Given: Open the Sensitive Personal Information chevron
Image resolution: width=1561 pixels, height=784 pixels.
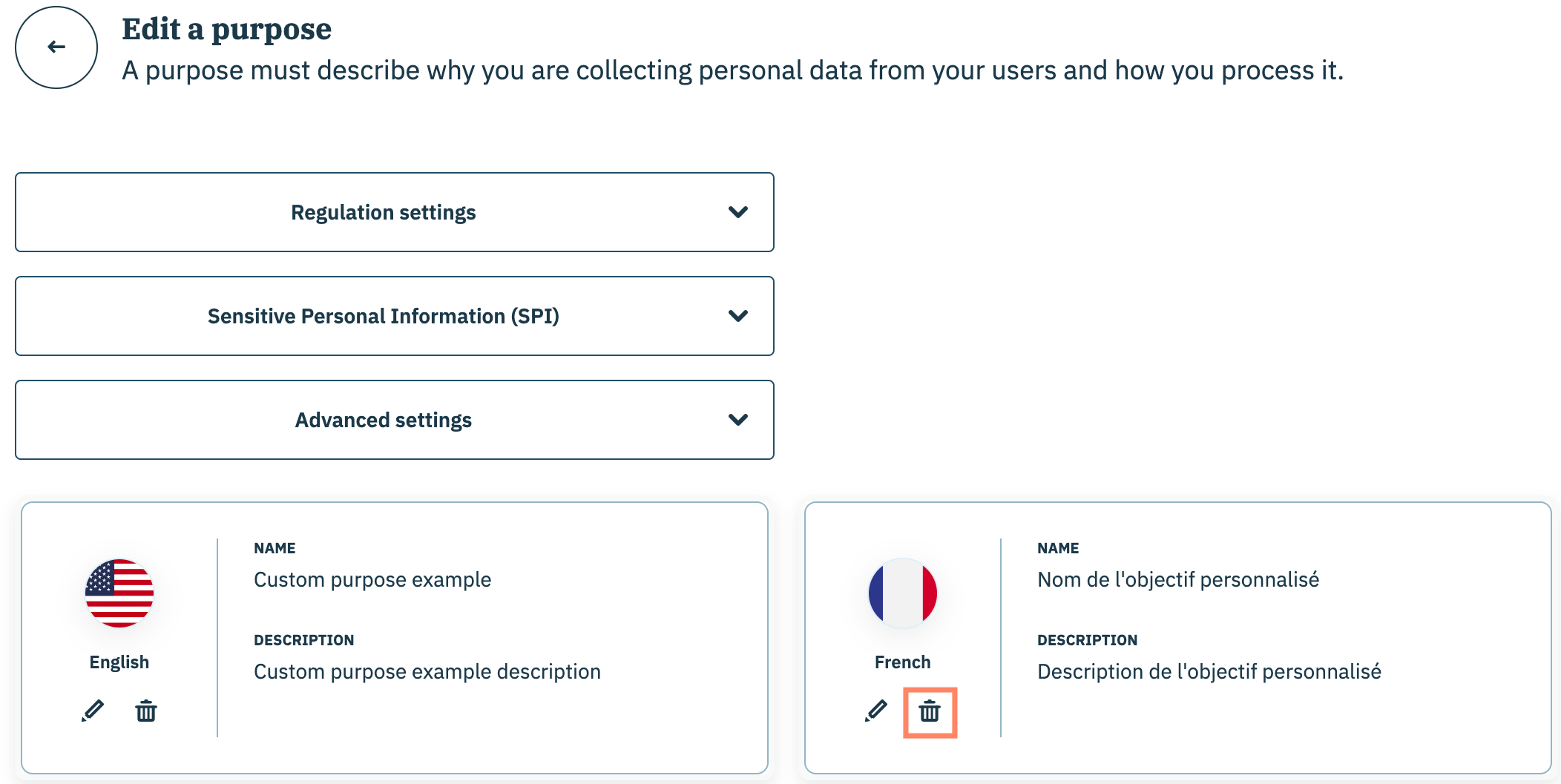Looking at the screenshot, I should click(x=738, y=316).
